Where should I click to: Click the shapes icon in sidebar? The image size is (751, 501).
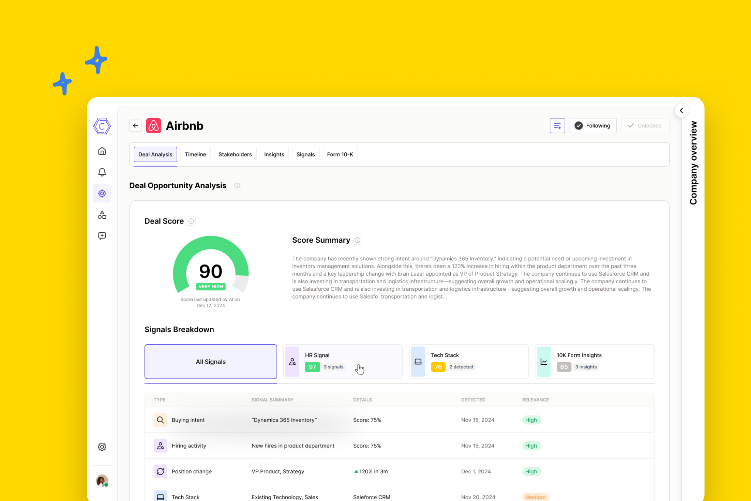coord(102,215)
